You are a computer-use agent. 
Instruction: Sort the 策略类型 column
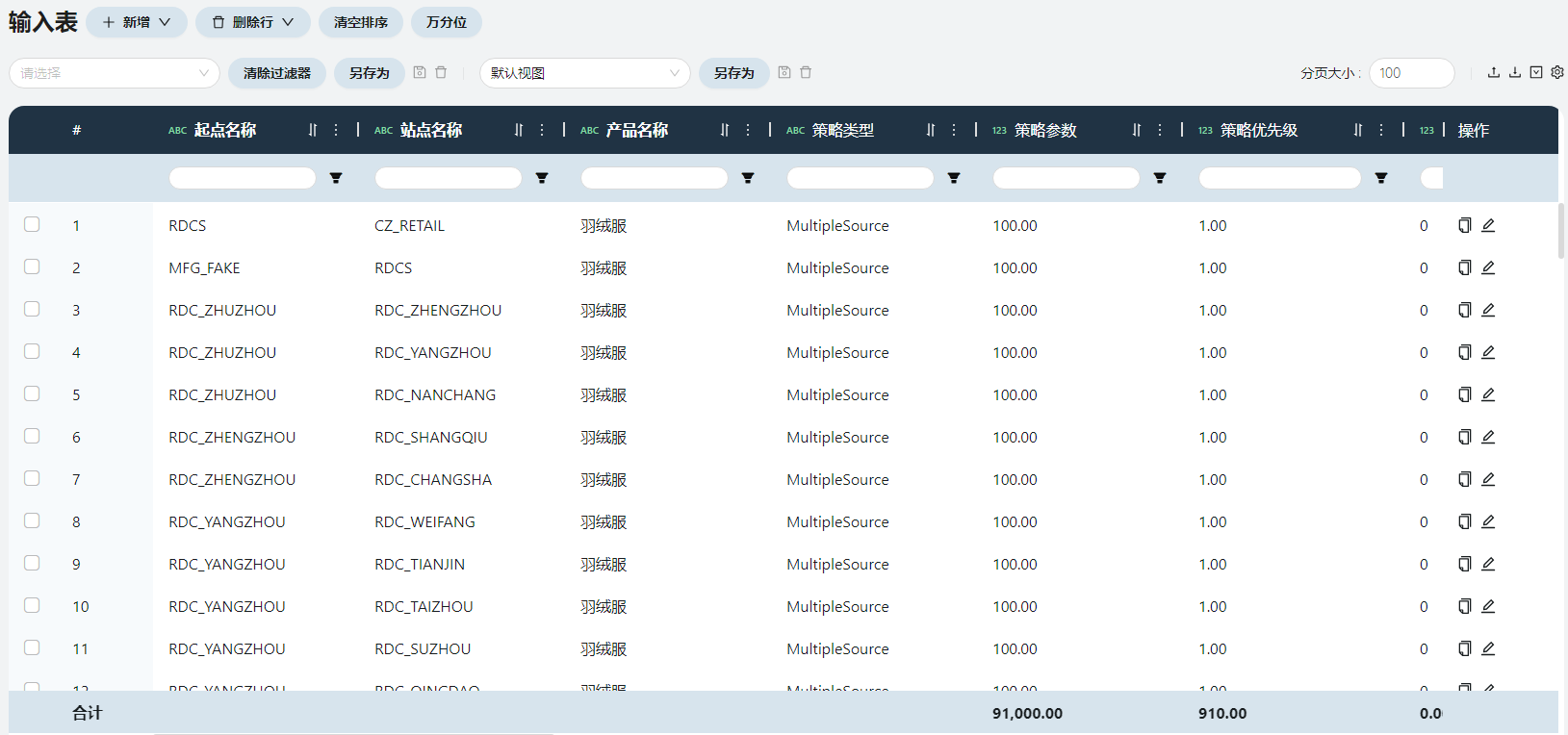click(931, 130)
